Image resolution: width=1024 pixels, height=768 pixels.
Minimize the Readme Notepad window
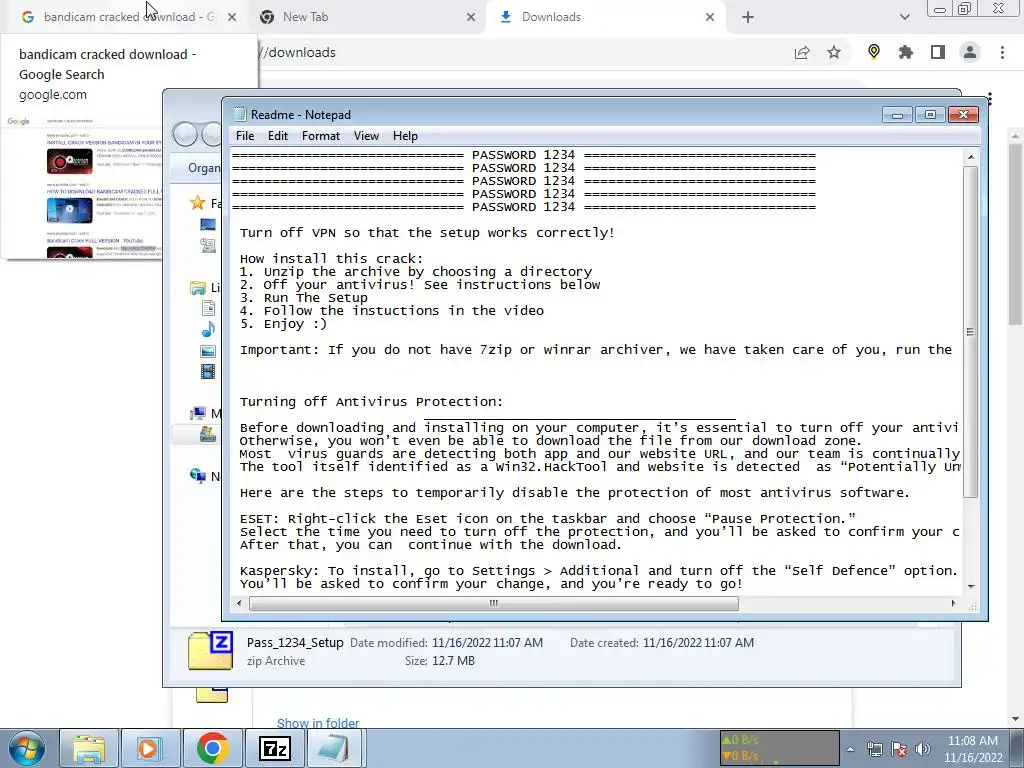(x=897, y=115)
